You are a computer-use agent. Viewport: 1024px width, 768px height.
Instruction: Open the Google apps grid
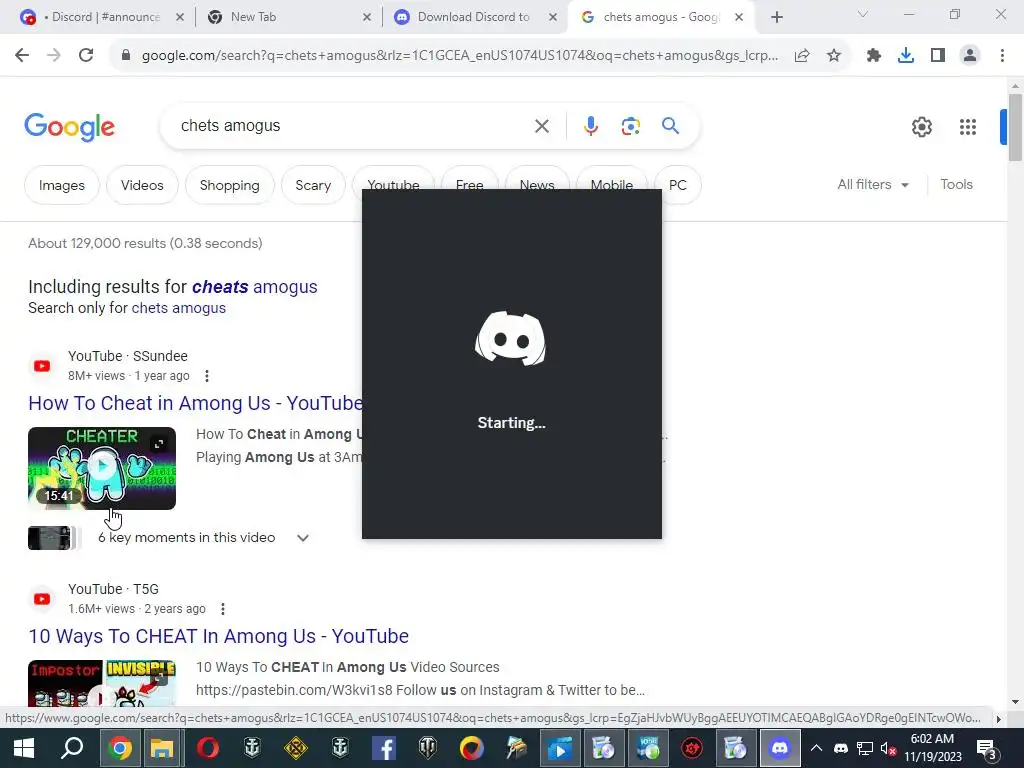pyautogui.click(x=967, y=127)
